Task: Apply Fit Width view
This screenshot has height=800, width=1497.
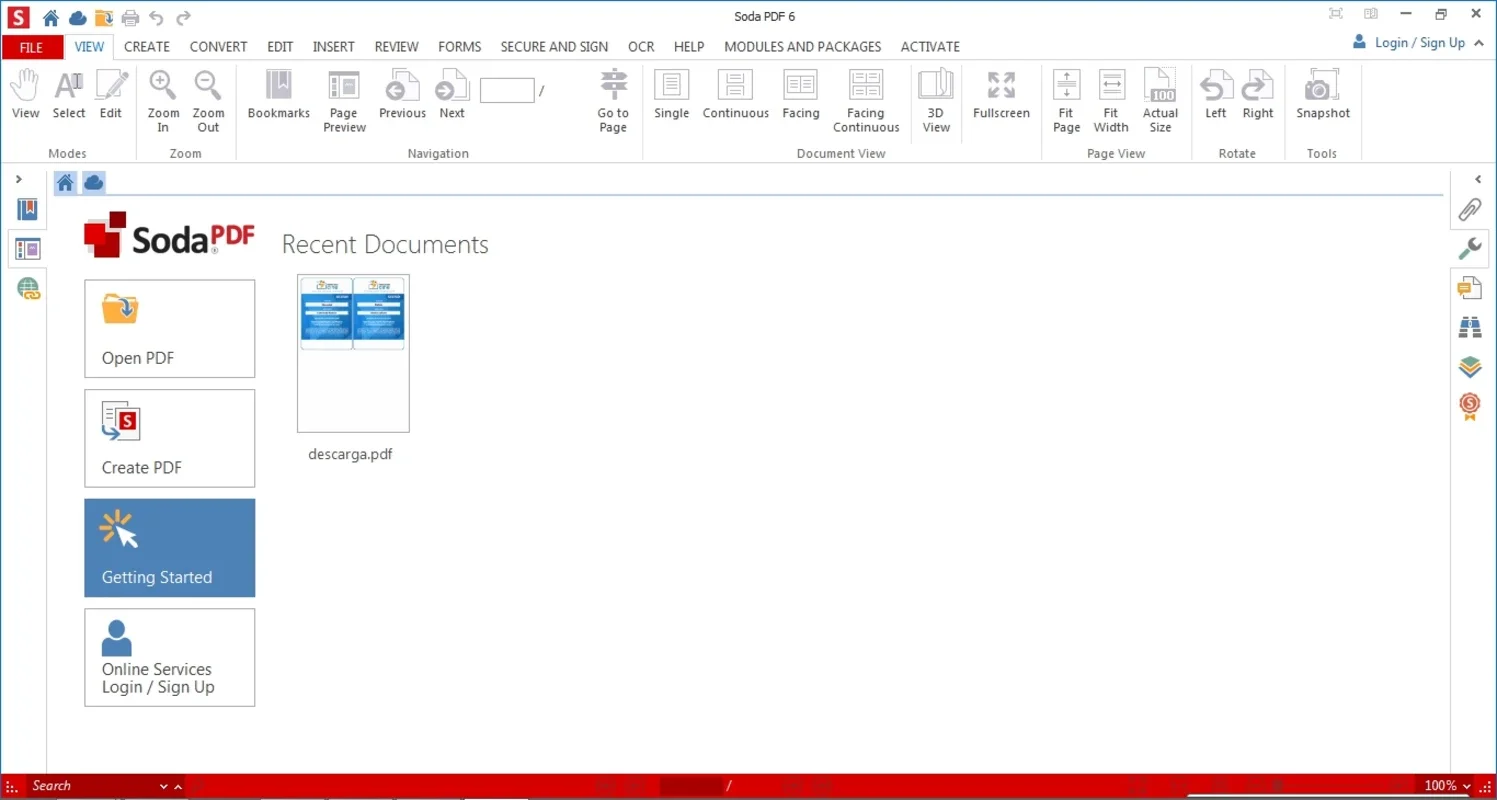Action: 1111,101
